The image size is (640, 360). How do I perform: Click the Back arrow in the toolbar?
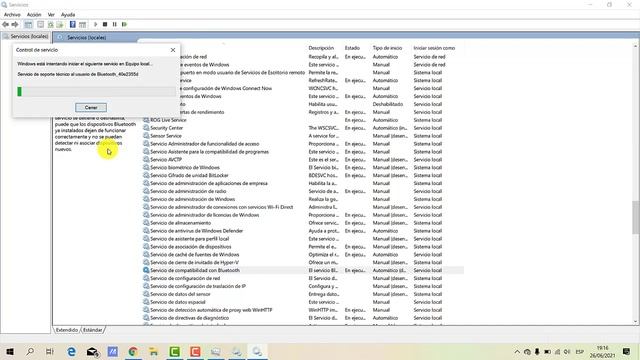[x=6, y=24]
